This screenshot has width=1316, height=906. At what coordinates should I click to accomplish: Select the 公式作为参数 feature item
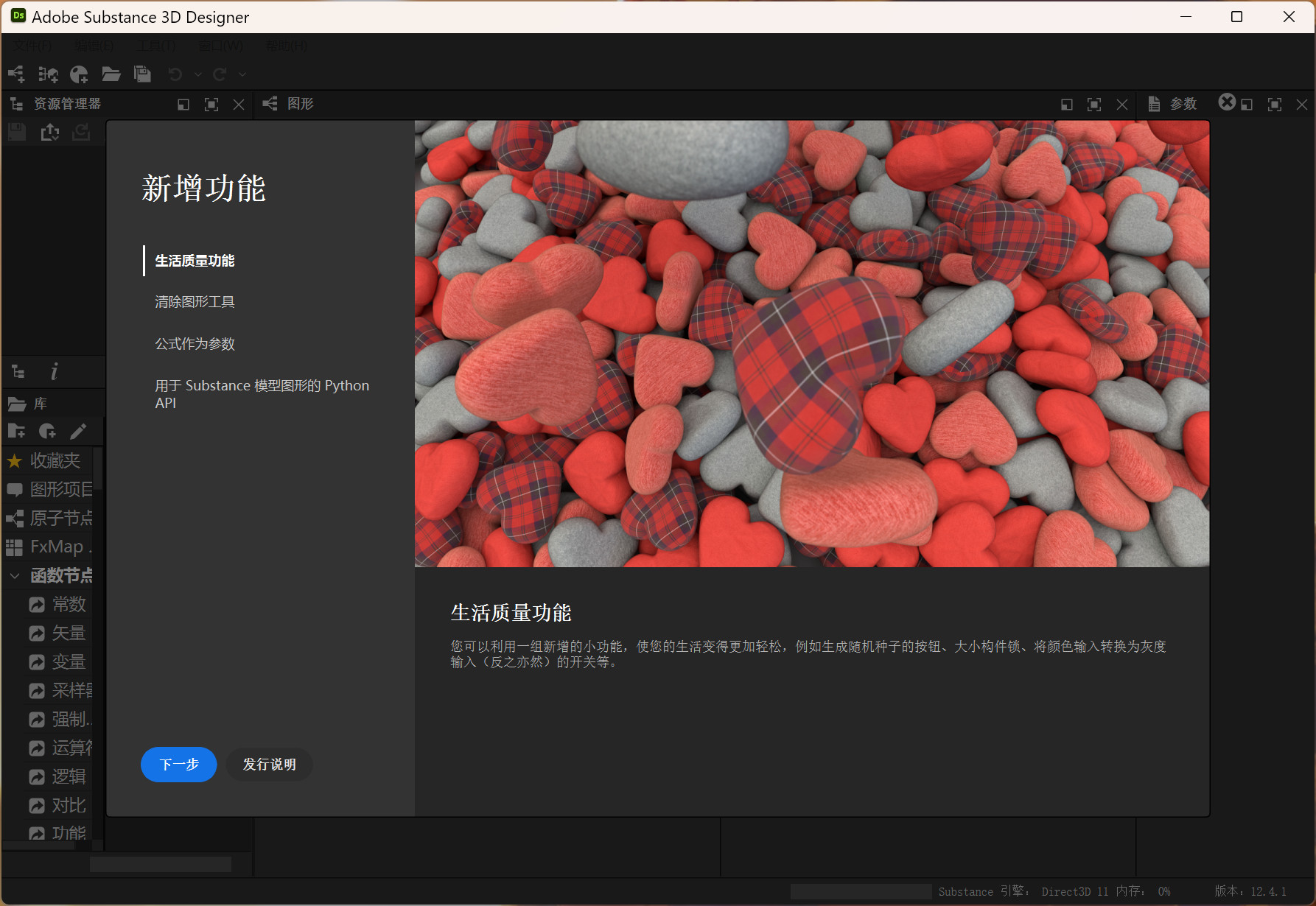coord(195,344)
